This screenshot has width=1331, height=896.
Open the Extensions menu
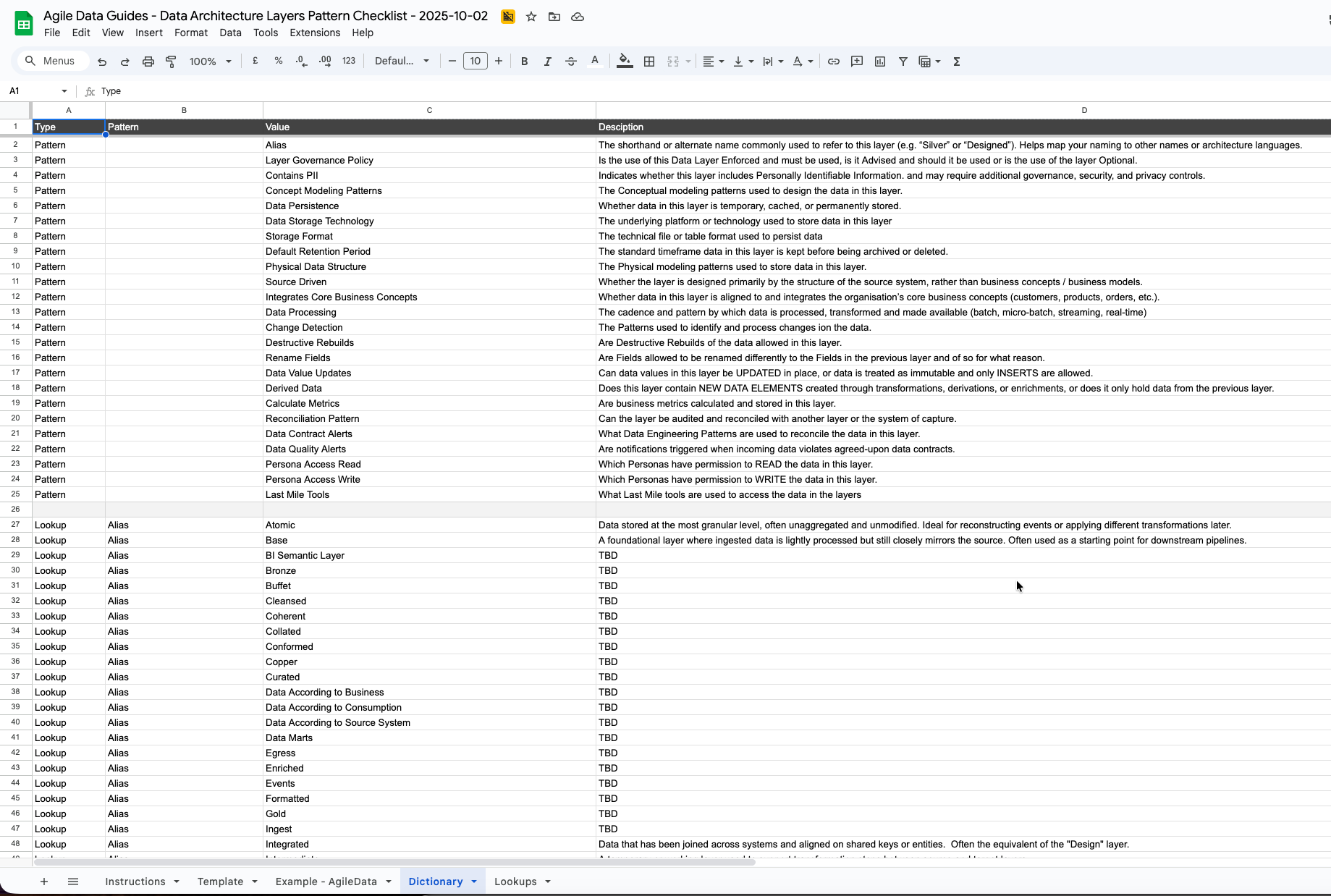pos(315,33)
